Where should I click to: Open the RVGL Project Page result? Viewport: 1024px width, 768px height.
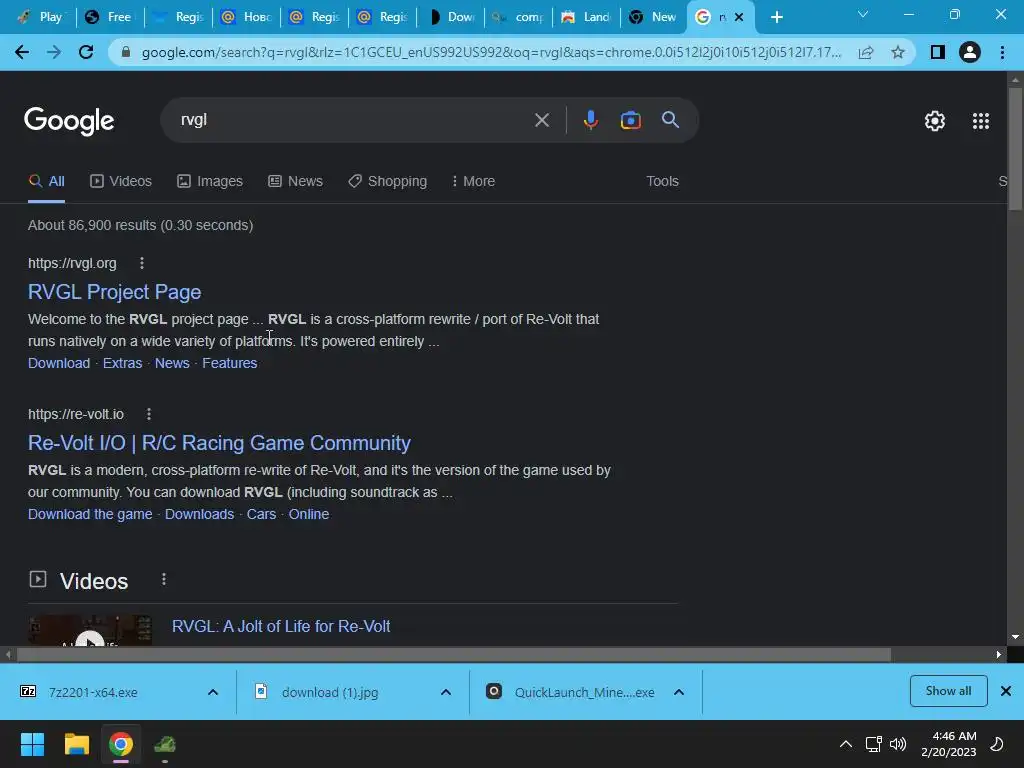tap(114, 292)
